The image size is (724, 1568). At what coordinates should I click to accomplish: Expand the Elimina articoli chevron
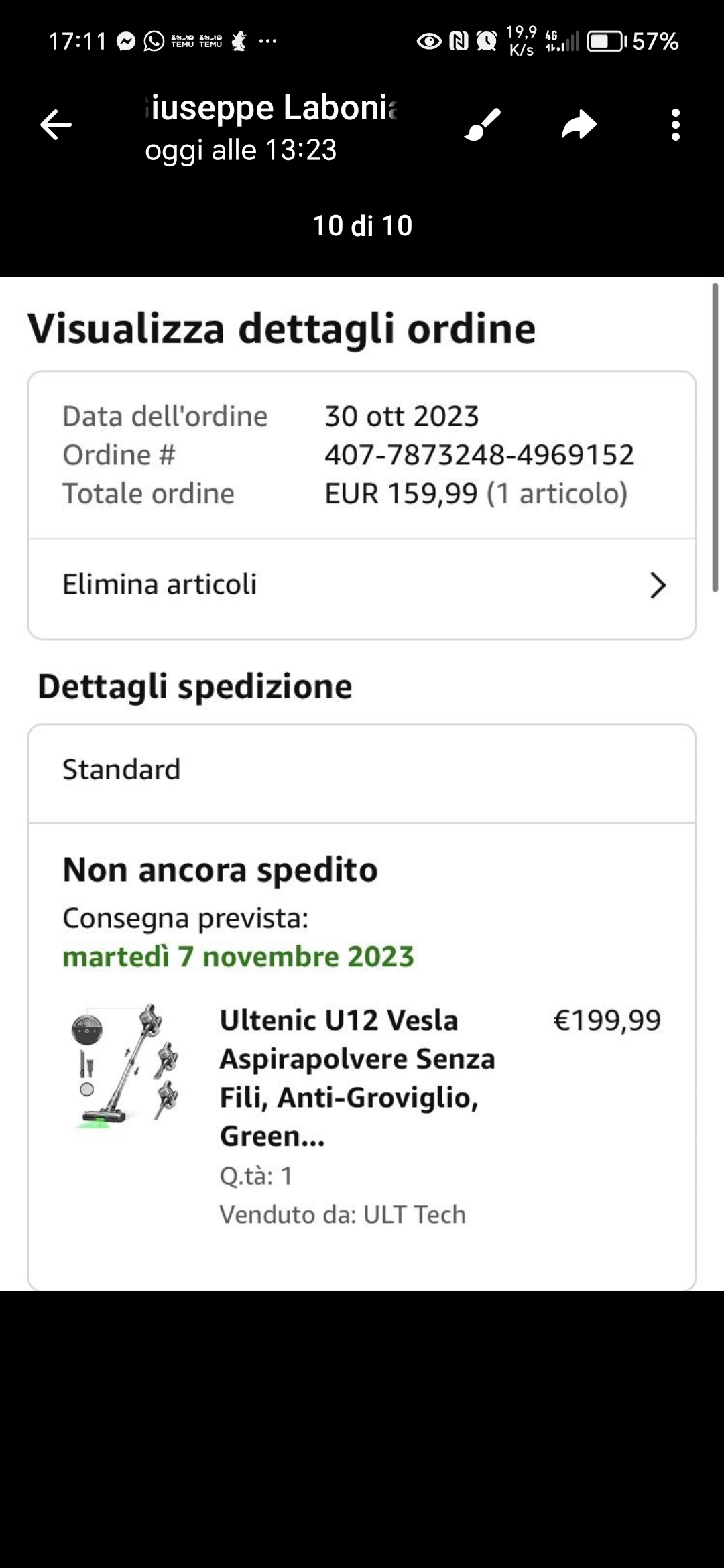pos(658,585)
